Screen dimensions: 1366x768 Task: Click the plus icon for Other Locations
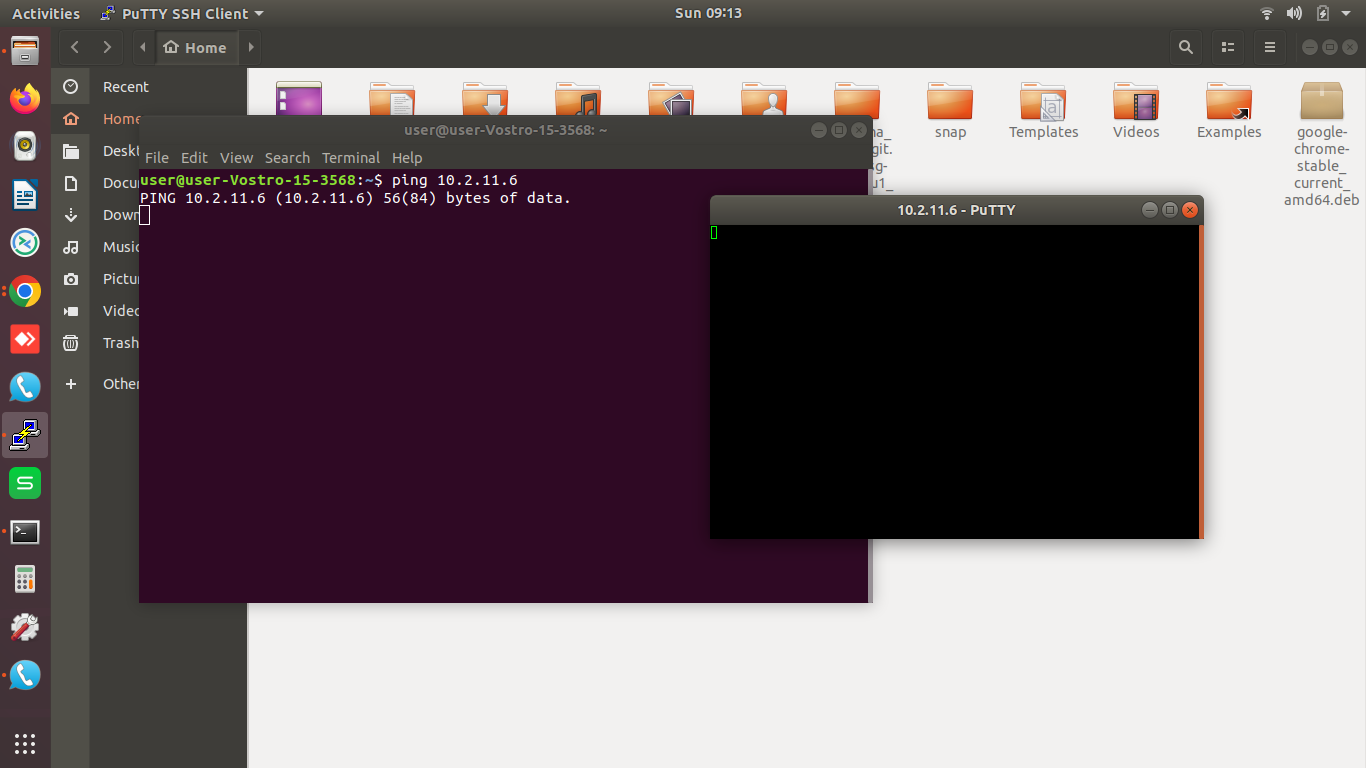[x=70, y=384]
